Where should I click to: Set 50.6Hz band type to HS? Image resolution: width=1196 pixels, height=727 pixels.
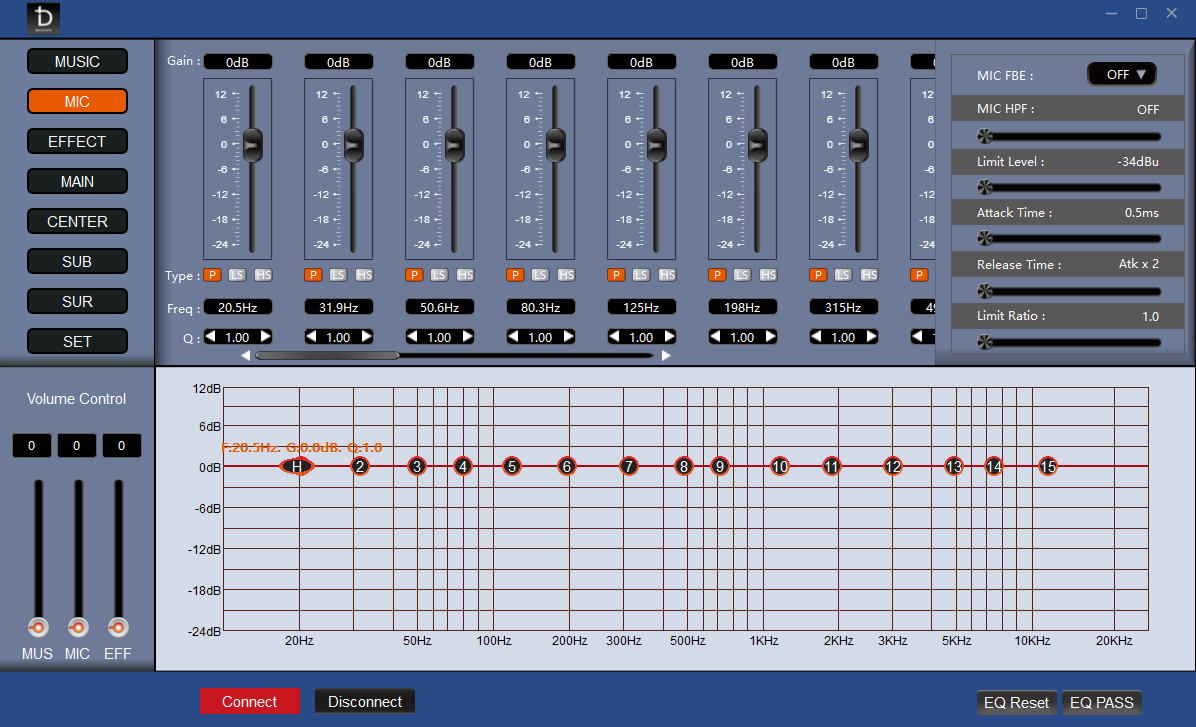click(465, 275)
